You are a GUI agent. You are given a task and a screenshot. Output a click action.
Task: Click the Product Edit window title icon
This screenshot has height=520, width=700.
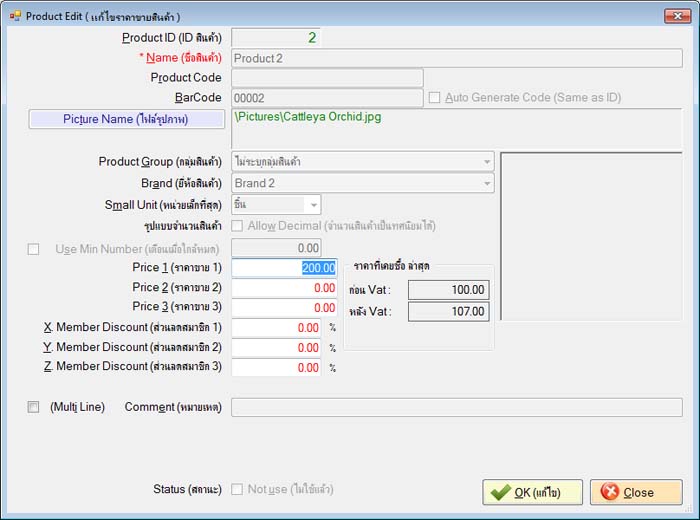[15, 16]
